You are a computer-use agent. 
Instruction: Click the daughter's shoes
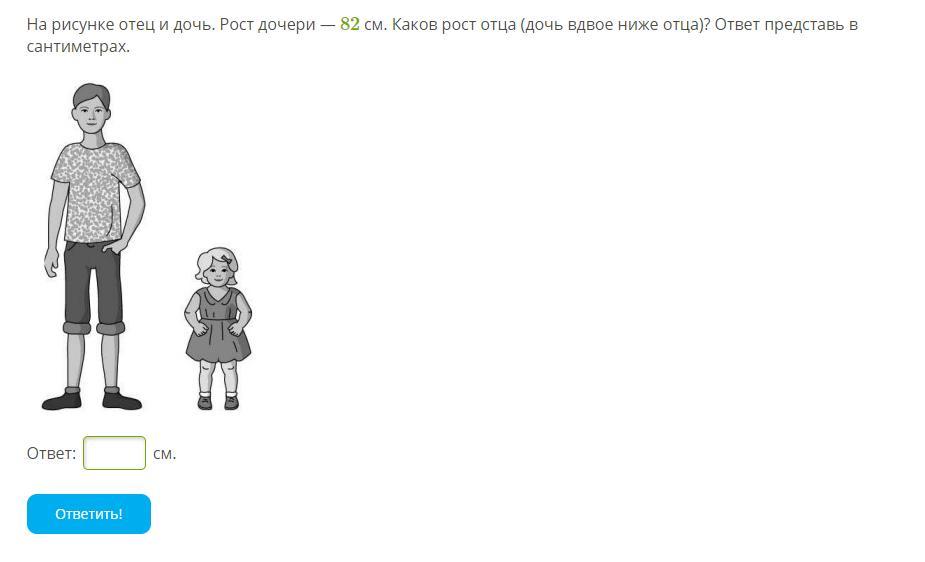click(218, 402)
